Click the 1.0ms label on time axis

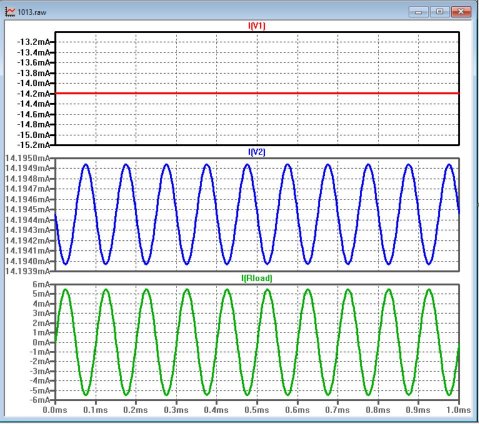(x=459, y=410)
